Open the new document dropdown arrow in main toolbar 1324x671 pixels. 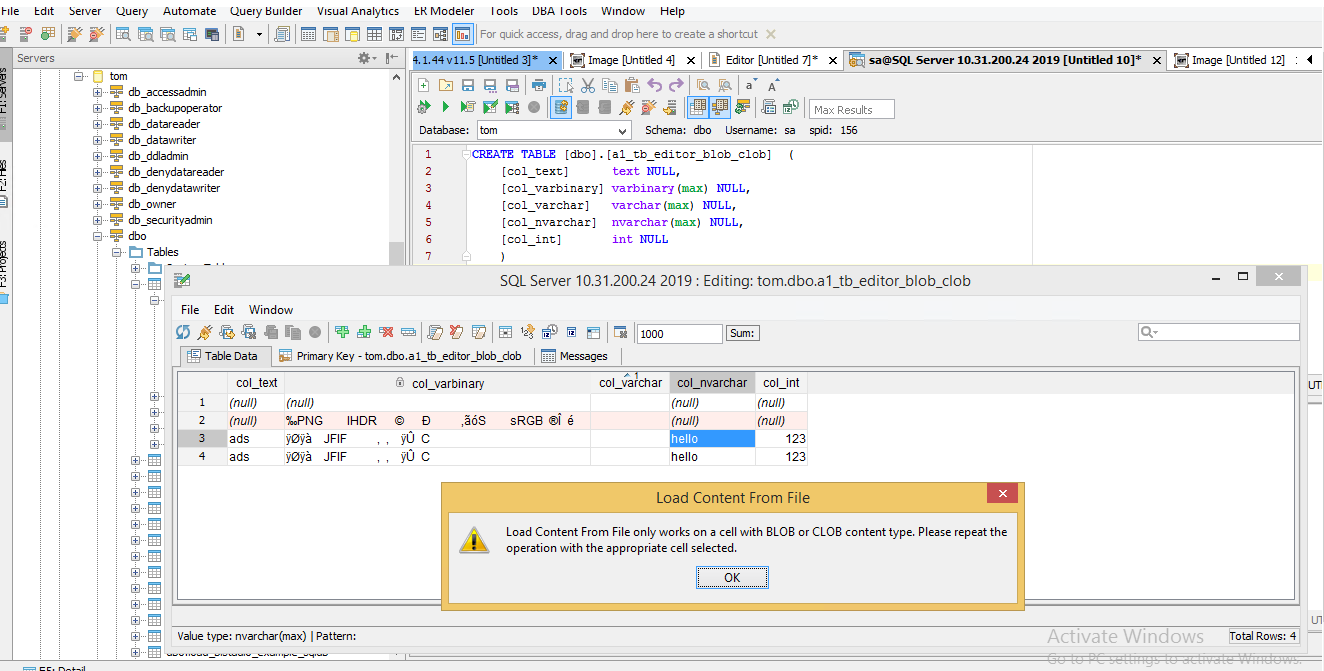pyautogui.click(x=259, y=34)
